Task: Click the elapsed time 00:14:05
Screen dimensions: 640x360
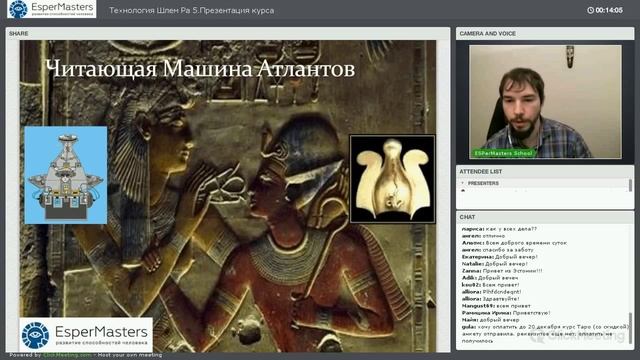Action: [609, 10]
